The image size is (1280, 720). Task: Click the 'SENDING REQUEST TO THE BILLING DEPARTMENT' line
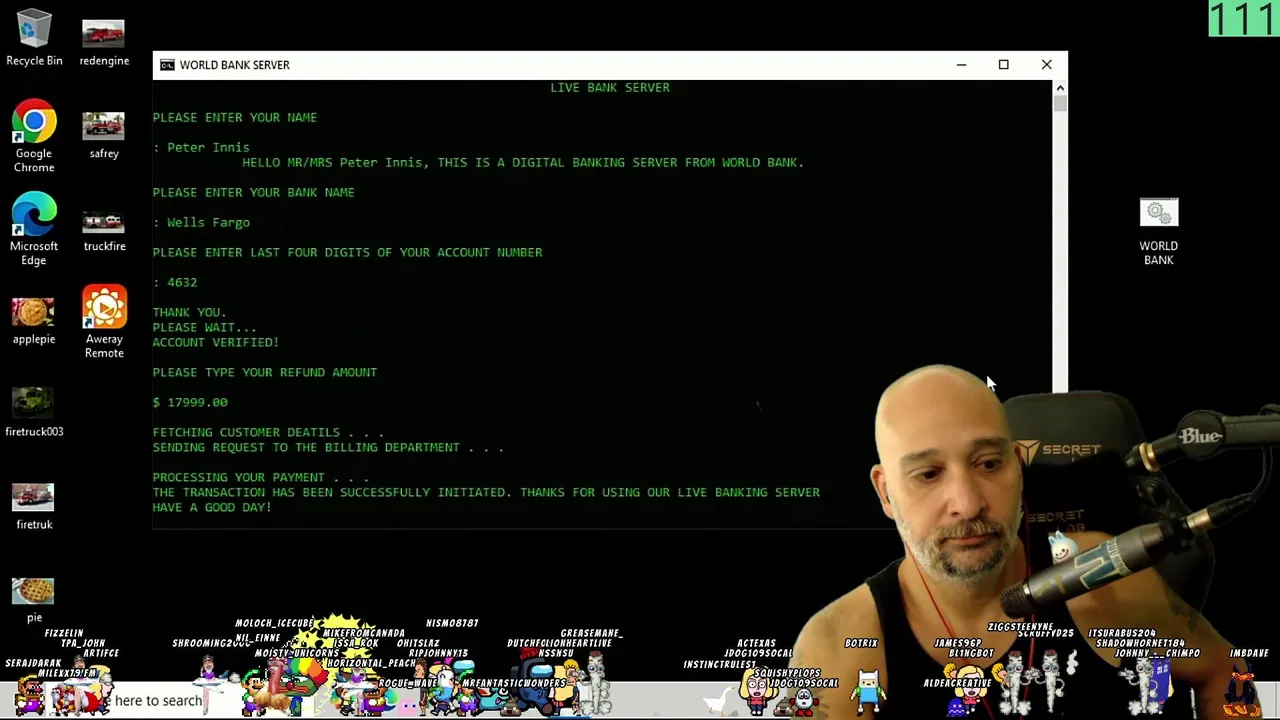coord(328,447)
